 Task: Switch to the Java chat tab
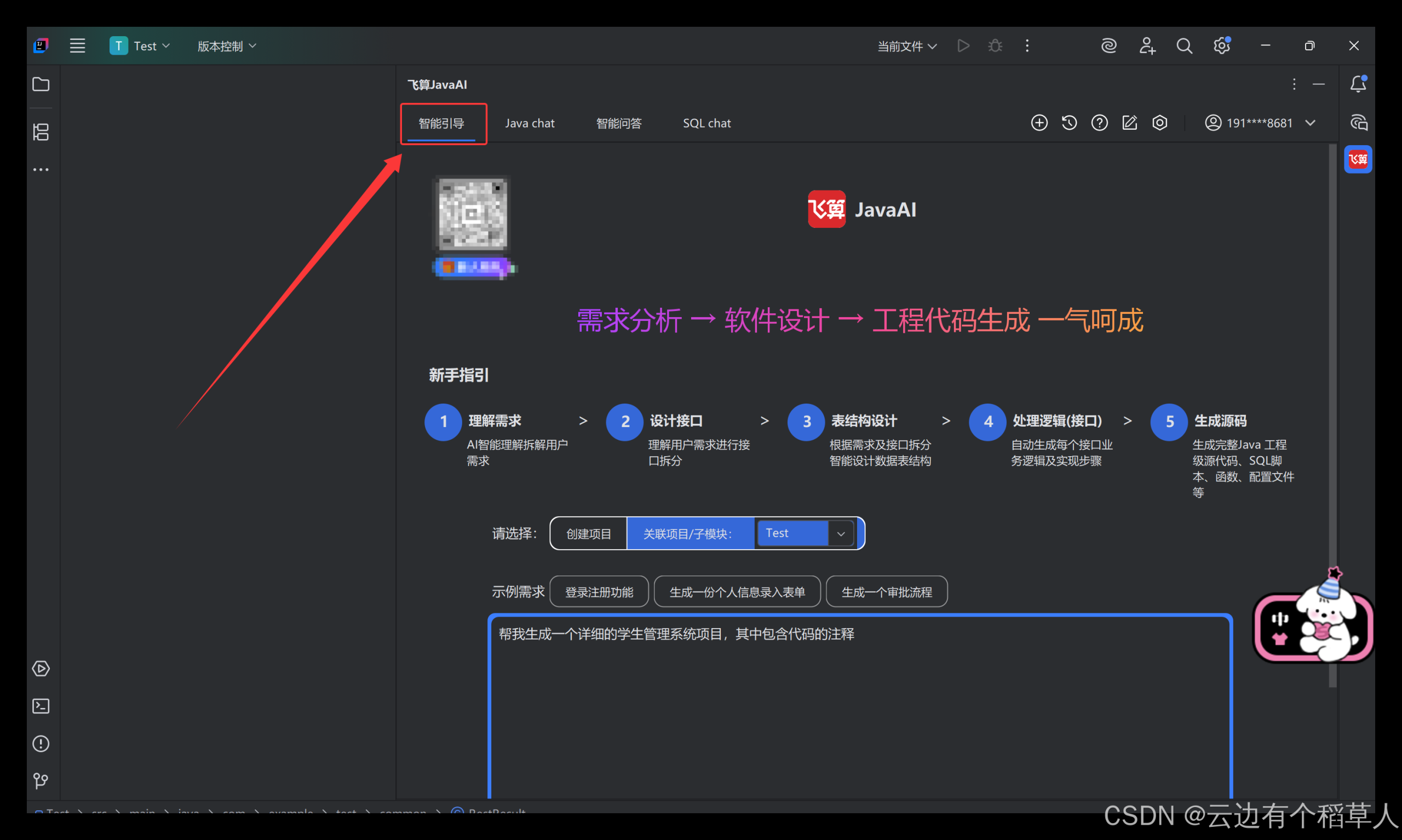click(x=530, y=123)
